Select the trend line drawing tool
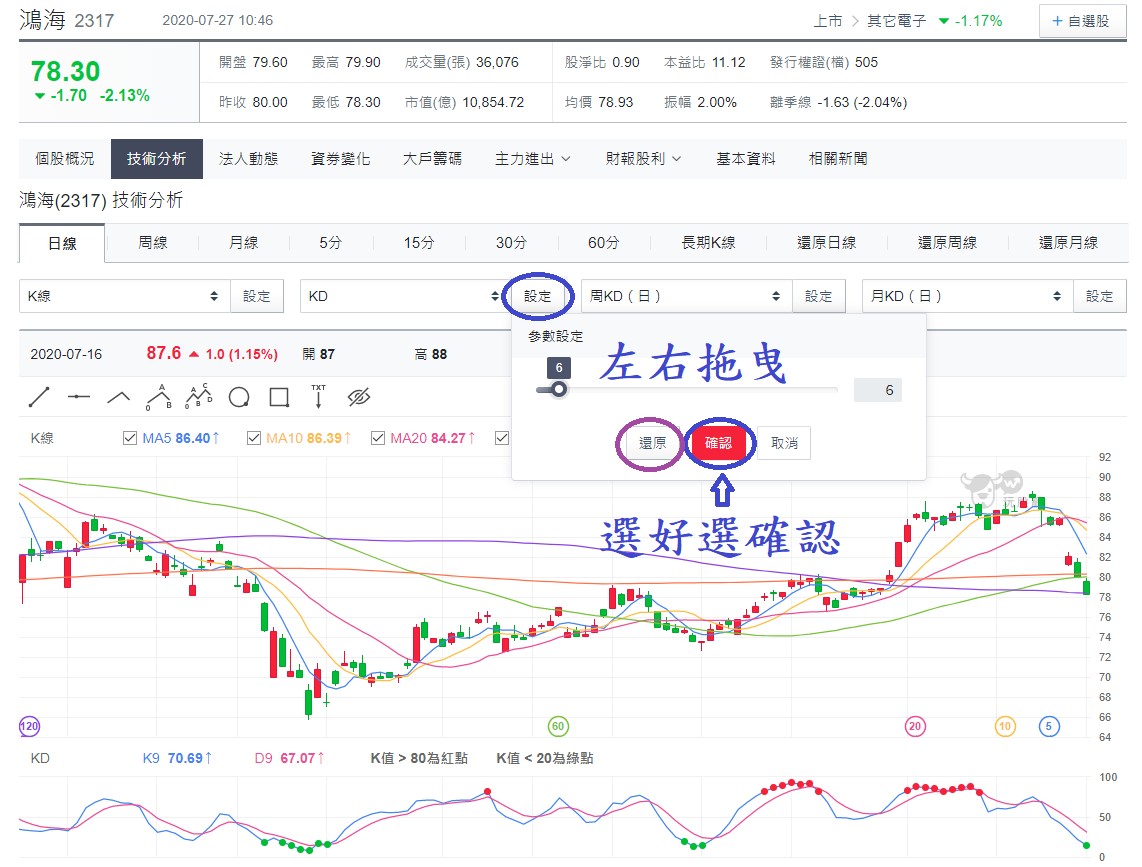1142x867 pixels. 39,397
